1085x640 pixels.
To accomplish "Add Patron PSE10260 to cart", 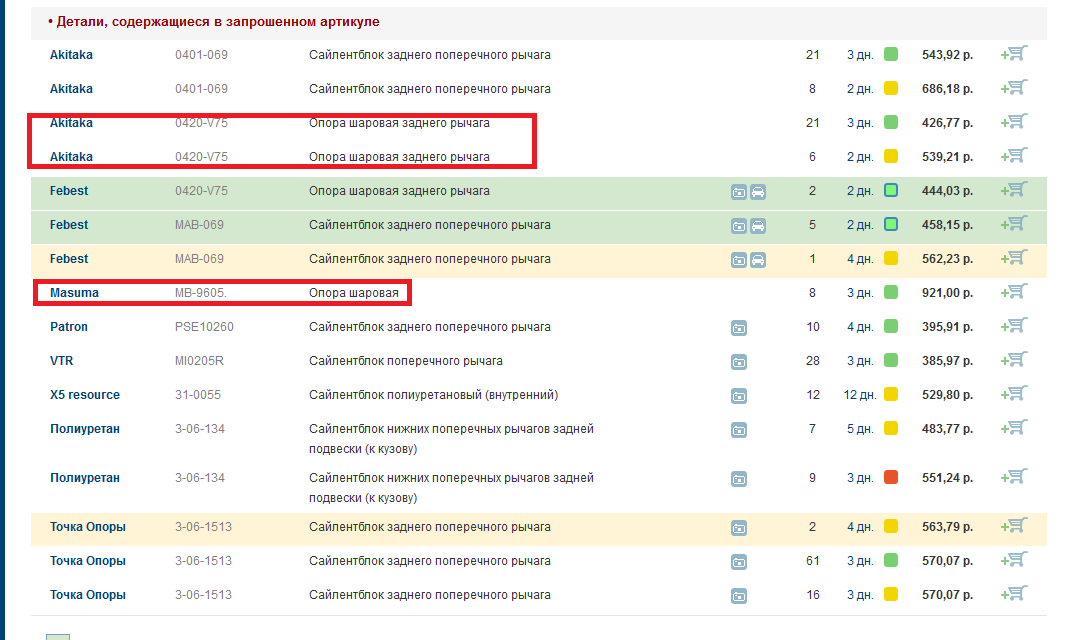I will pos(1014,325).
